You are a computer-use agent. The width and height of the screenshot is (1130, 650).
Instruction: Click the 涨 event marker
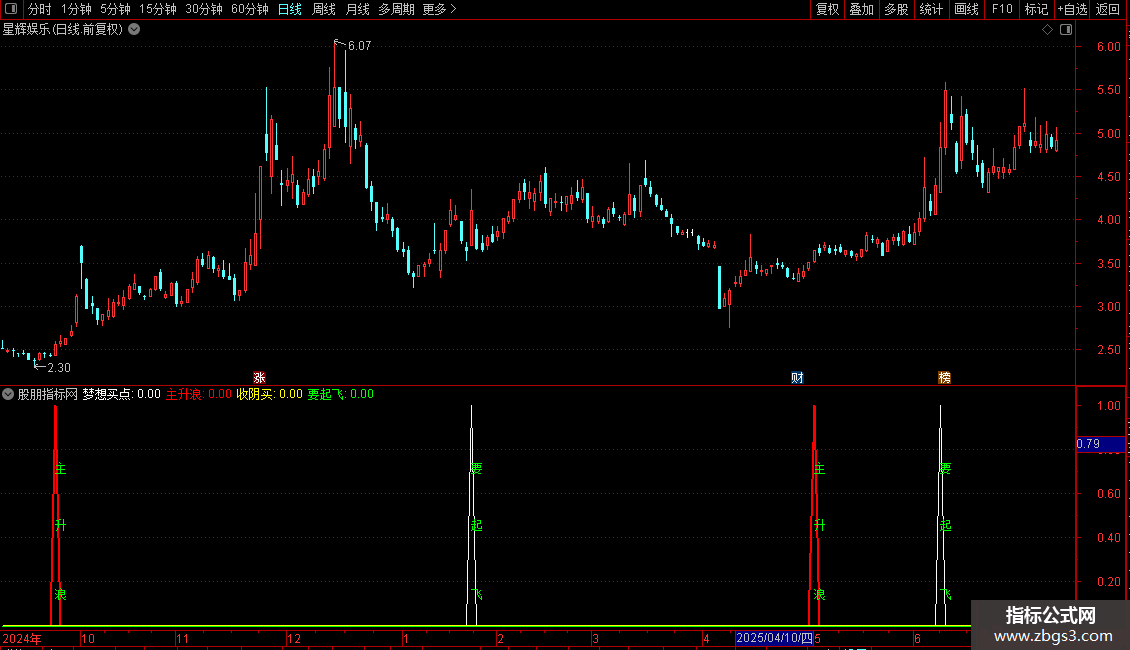[259, 378]
